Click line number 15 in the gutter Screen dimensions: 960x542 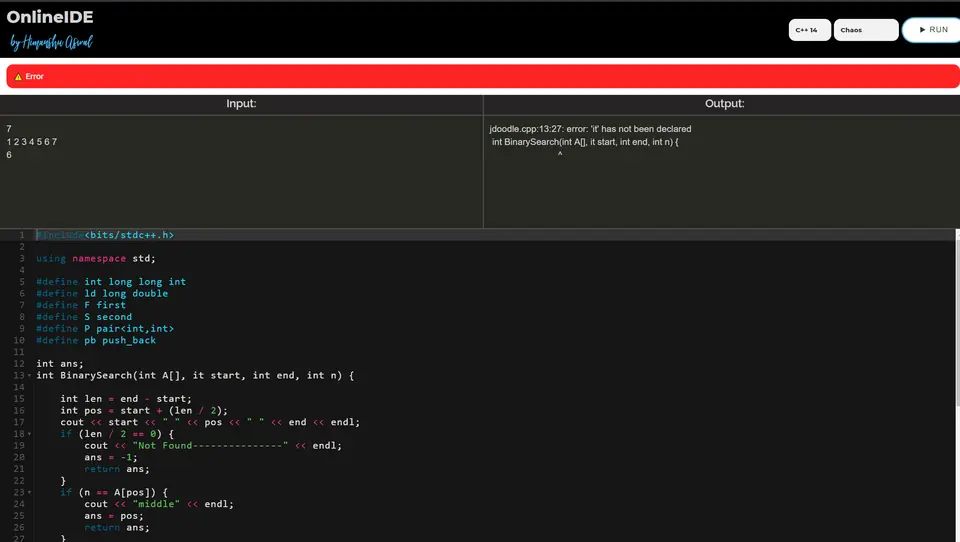click(x=19, y=399)
